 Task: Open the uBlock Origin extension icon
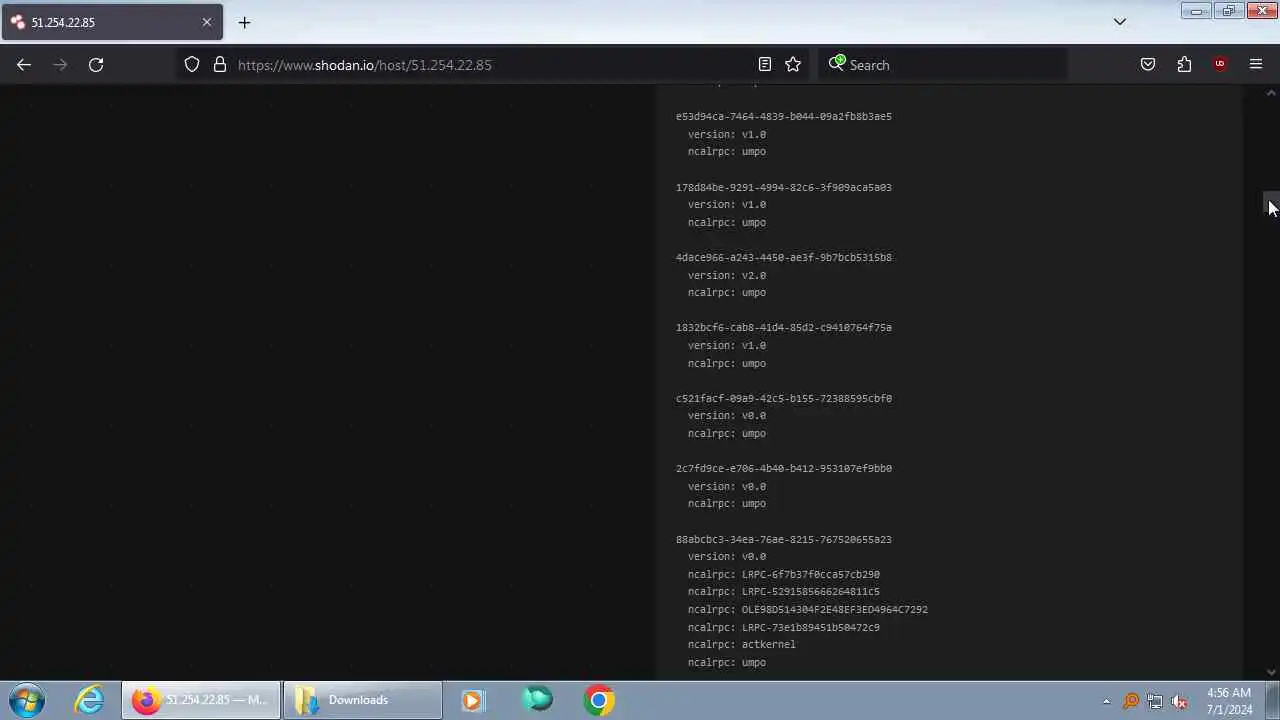(1220, 65)
